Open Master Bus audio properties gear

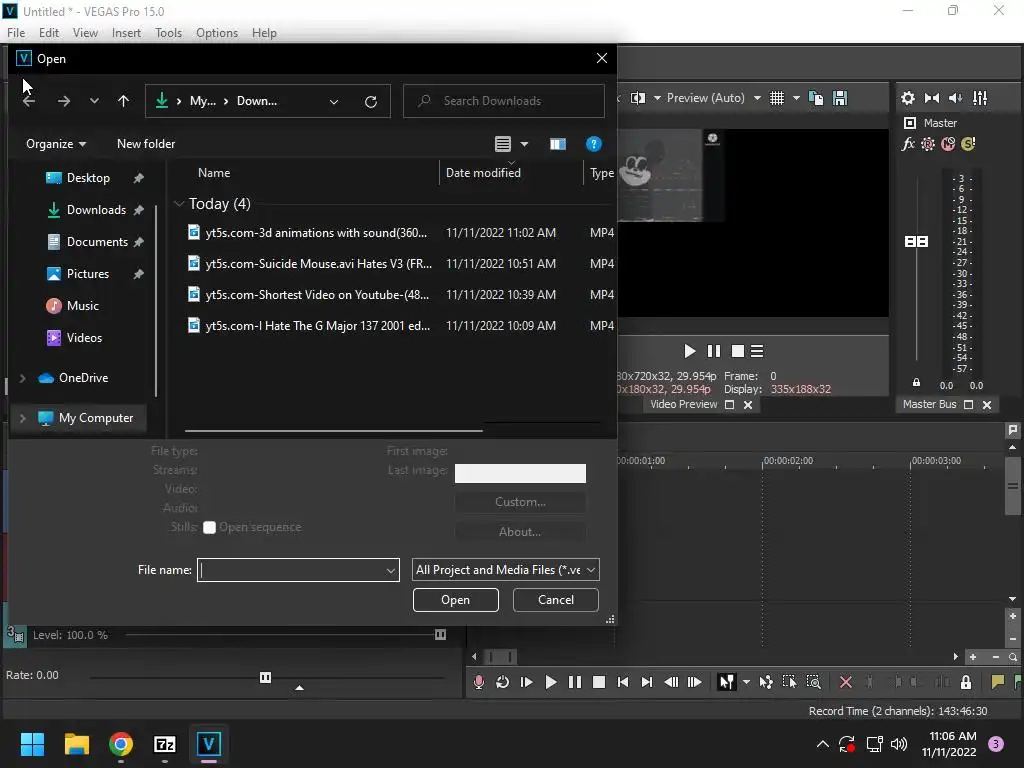(908, 98)
